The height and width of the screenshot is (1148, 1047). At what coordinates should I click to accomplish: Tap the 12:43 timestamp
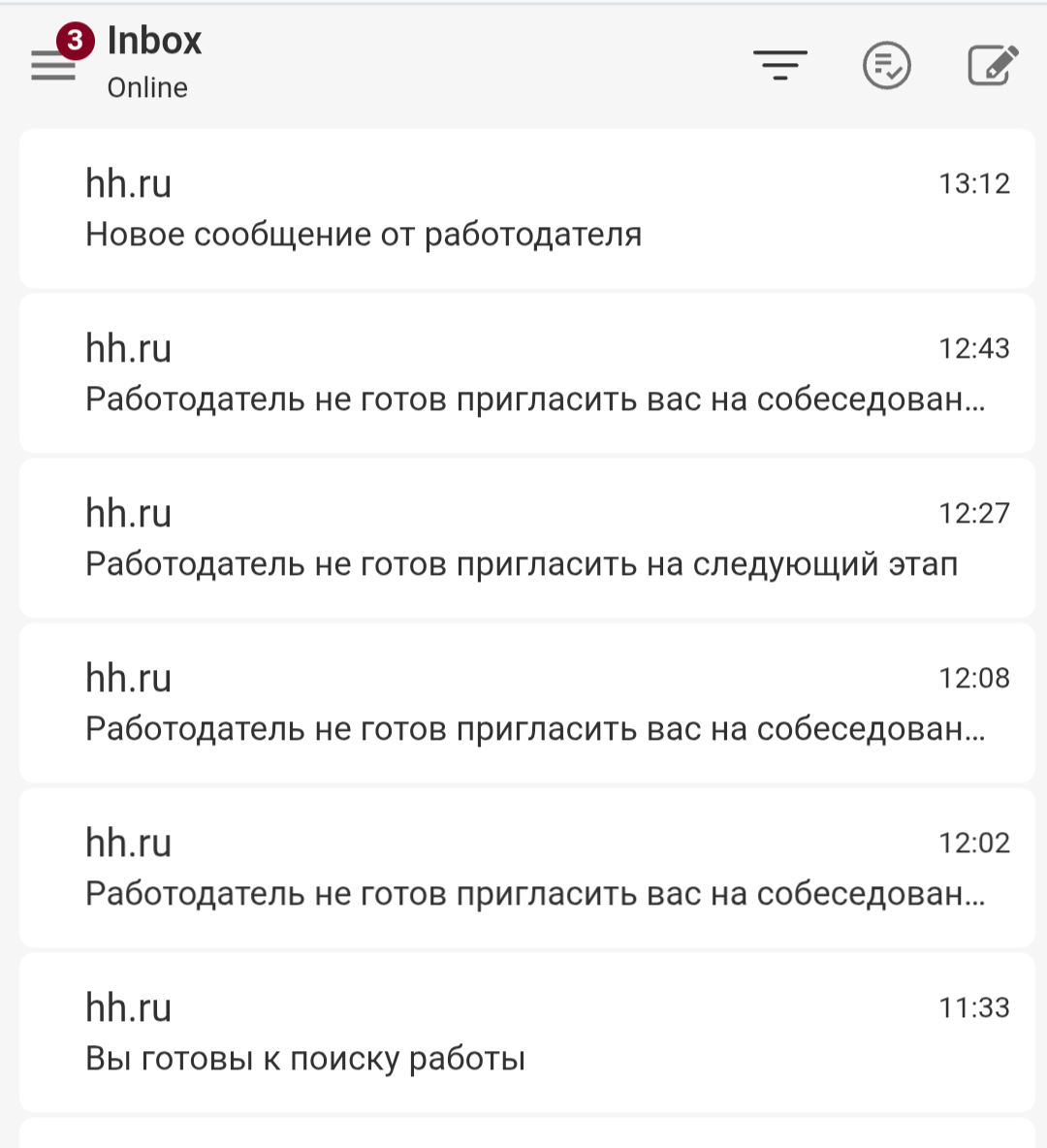[x=973, y=349]
